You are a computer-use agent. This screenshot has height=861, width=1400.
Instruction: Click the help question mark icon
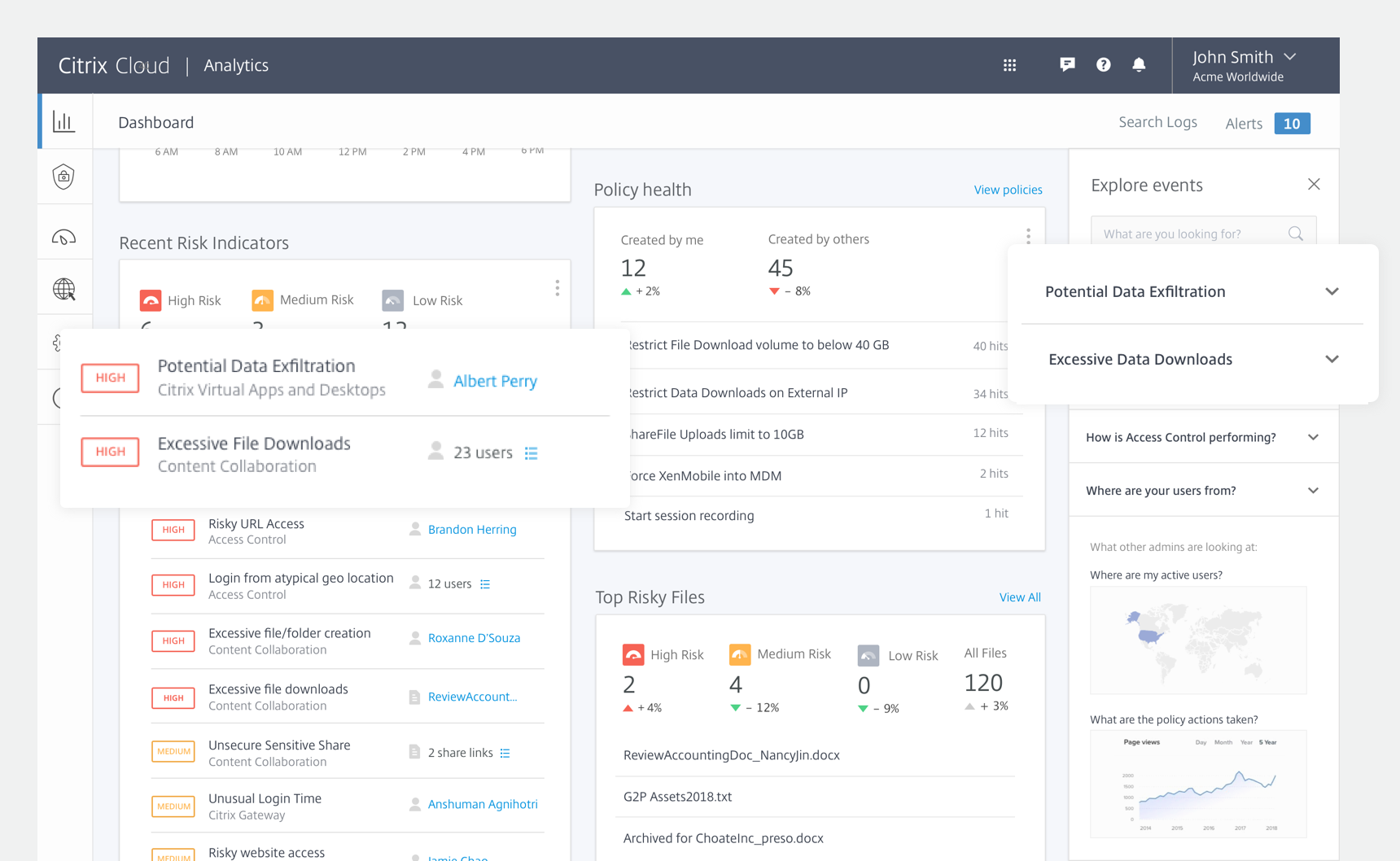(1103, 64)
